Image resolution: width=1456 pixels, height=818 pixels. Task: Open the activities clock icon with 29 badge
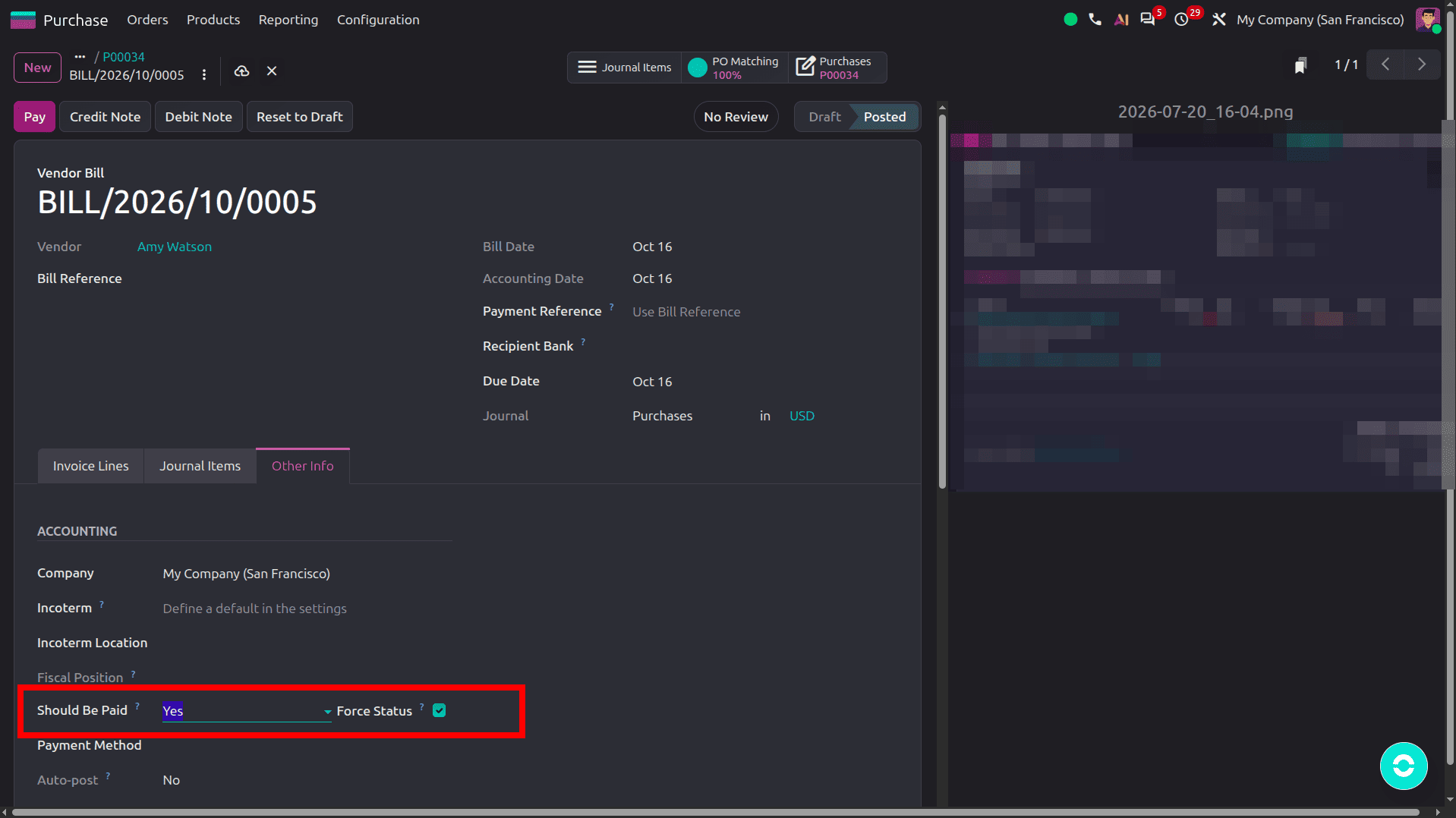[1182, 20]
